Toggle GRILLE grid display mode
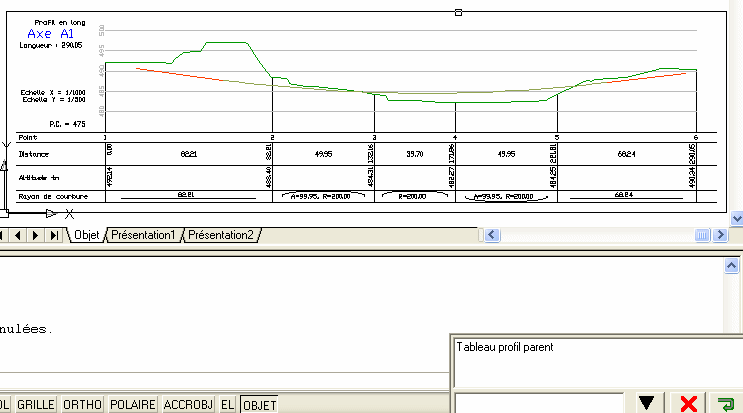Screen dimensions: 743x413 click(x=37, y=405)
